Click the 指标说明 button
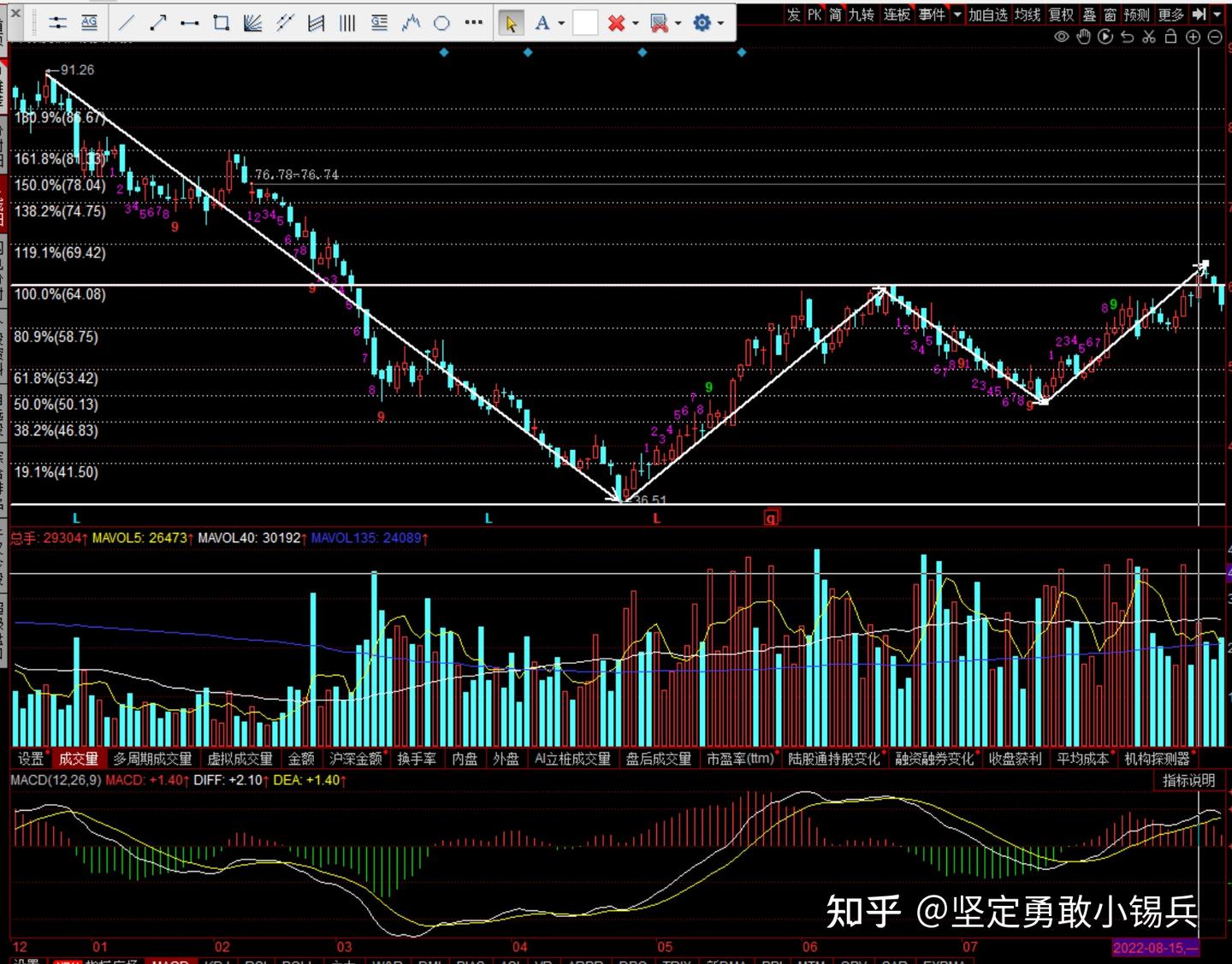The image size is (1232, 964). pyautogui.click(x=1188, y=780)
